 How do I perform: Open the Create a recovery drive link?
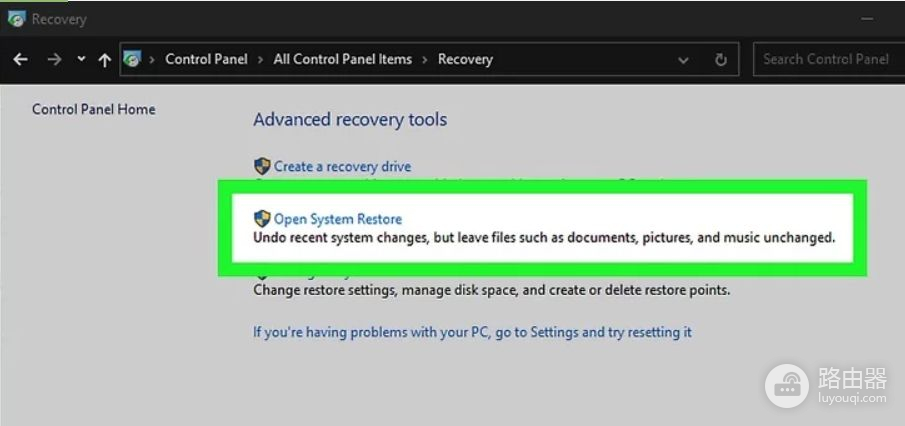point(342,167)
